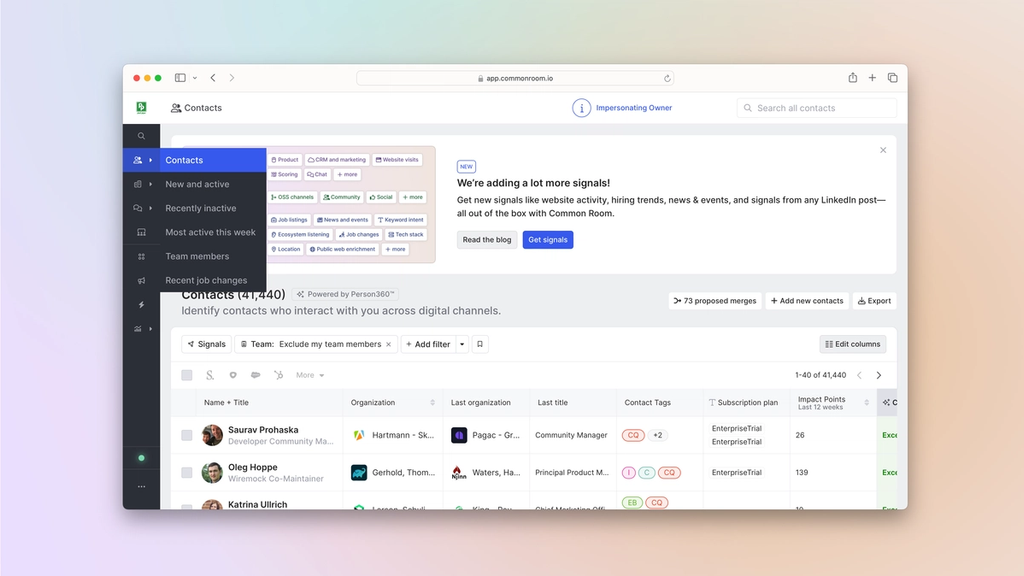The height and width of the screenshot is (576, 1024).
Task: Click Add new contacts button
Action: point(807,301)
